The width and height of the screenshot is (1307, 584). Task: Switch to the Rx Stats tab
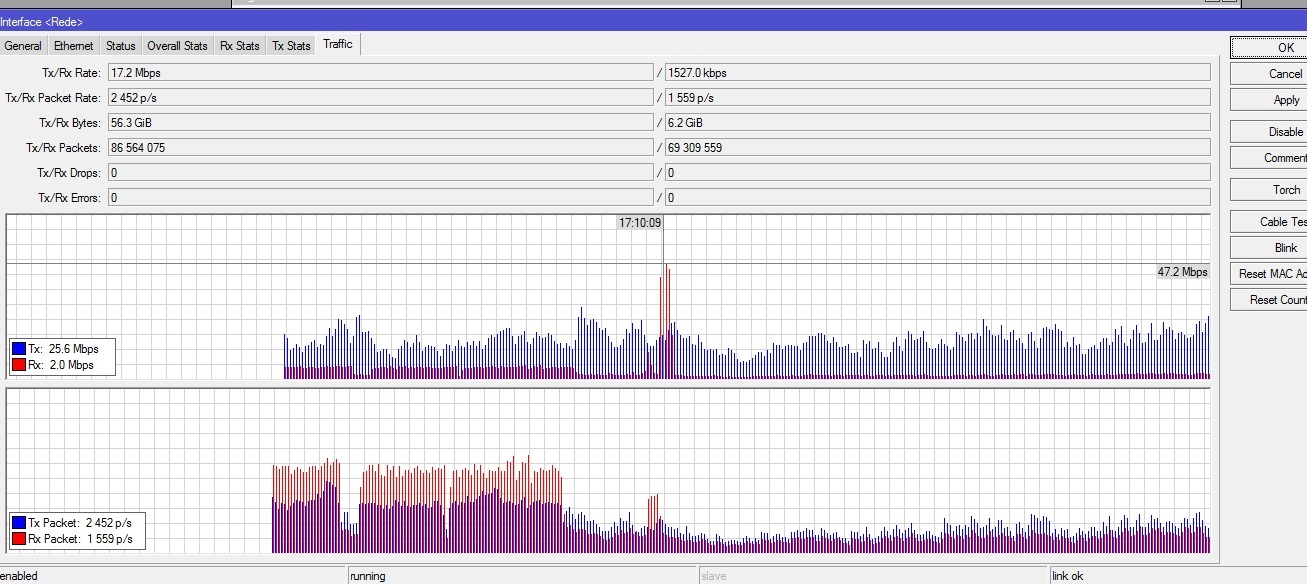pyautogui.click(x=240, y=46)
